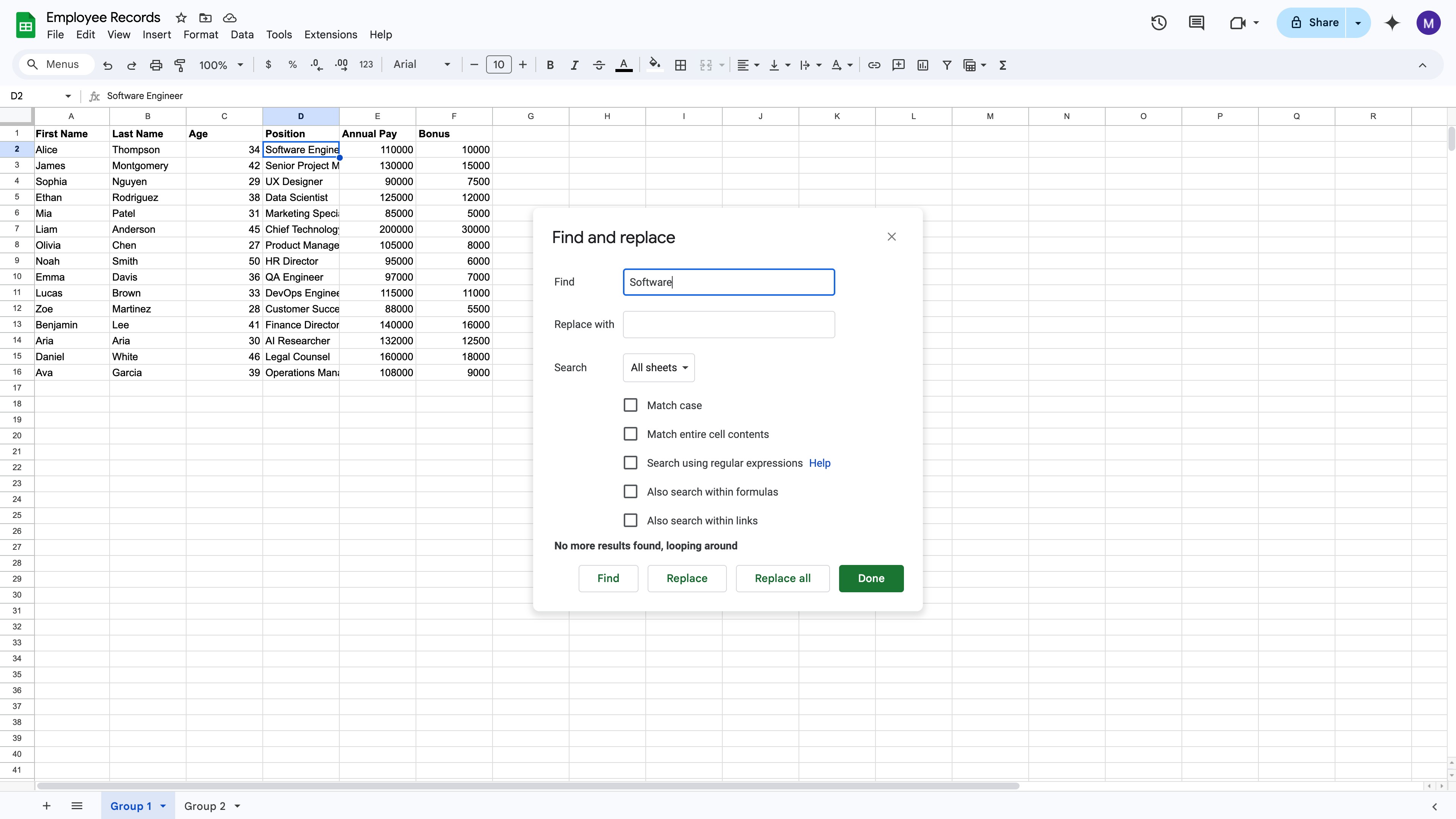Image resolution: width=1456 pixels, height=819 pixels.
Task: Open the all sheets list icon
Action: click(77, 806)
